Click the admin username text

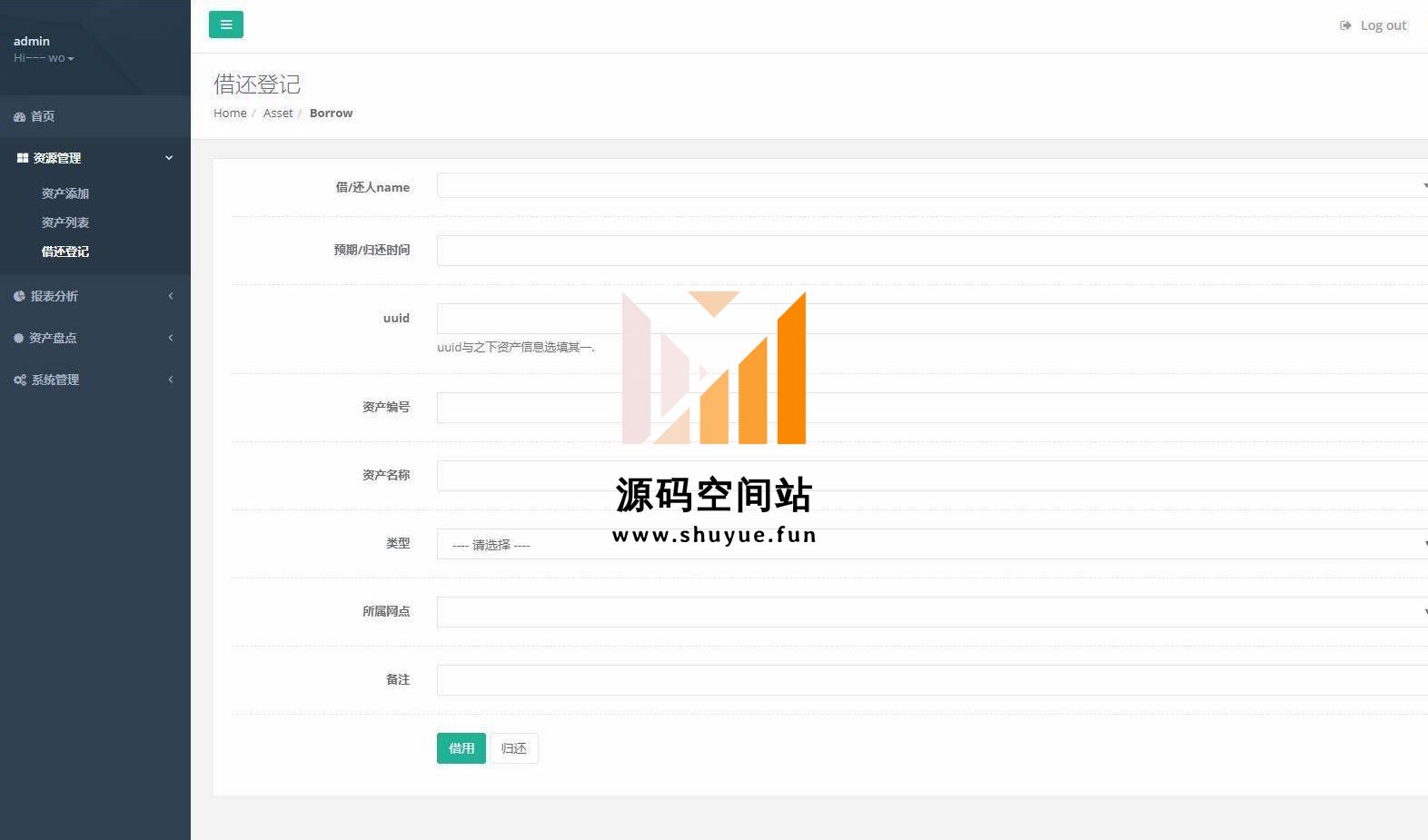point(32,41)
